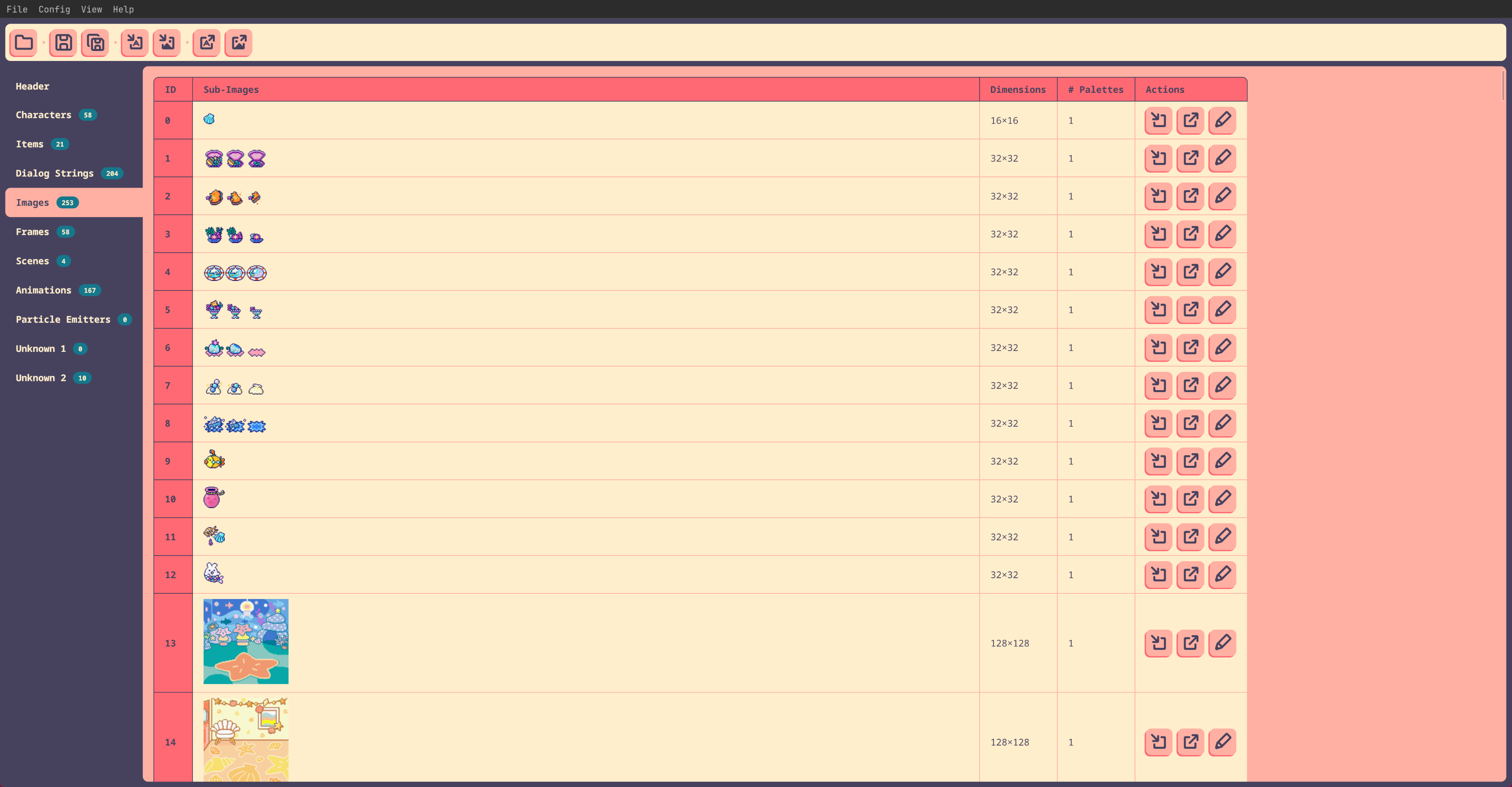Click the ID cell reading 12
Viewport: 1512px width, 787px height.
click(173, 575)
